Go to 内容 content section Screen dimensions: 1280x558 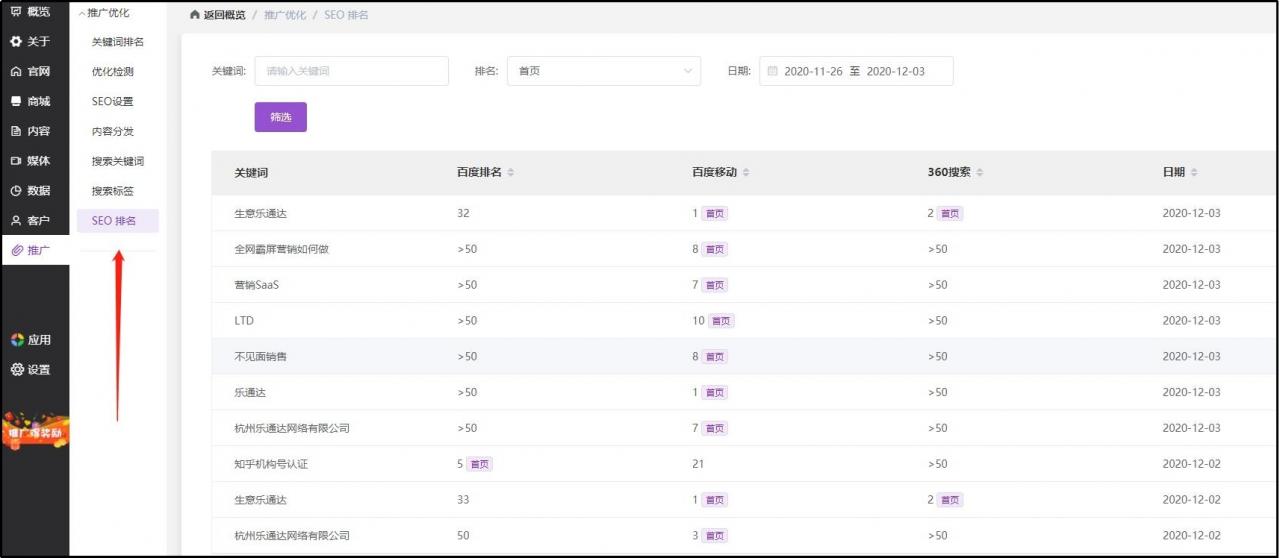pyautogui.click(x=30, y=131)
